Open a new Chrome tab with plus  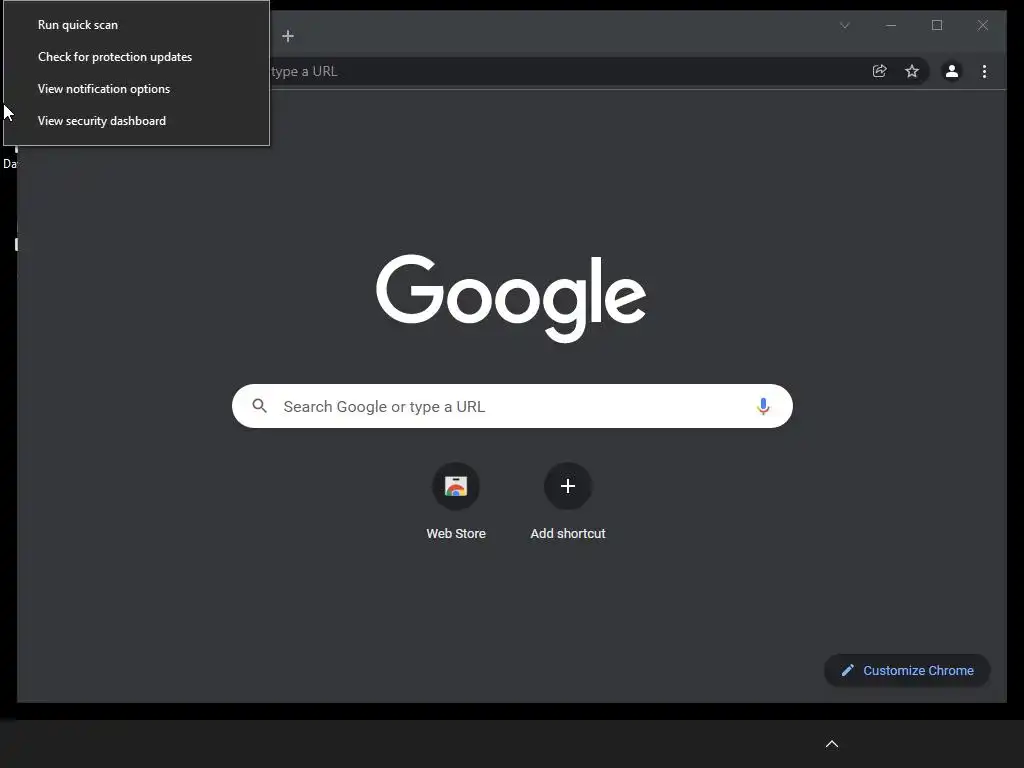coord(288,36)
